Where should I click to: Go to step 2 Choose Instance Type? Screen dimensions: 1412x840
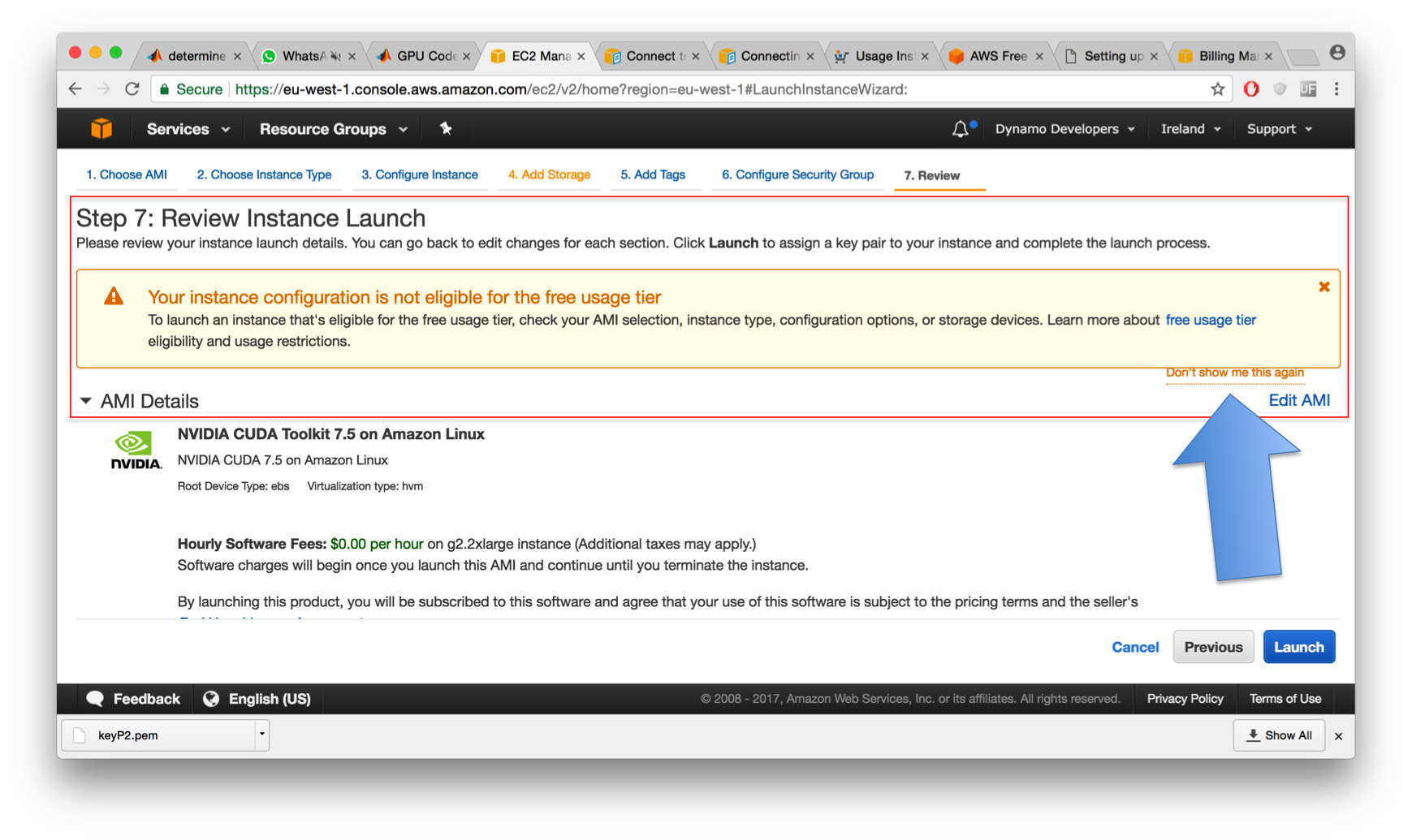[x=264, y=174]
